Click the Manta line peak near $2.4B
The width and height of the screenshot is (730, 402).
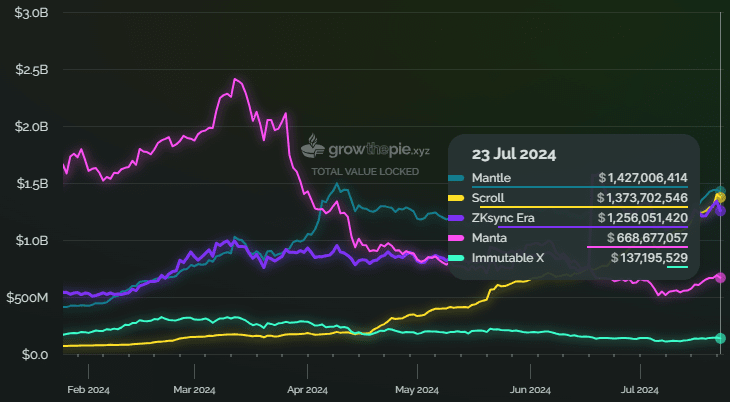click(x=236, y=80)
